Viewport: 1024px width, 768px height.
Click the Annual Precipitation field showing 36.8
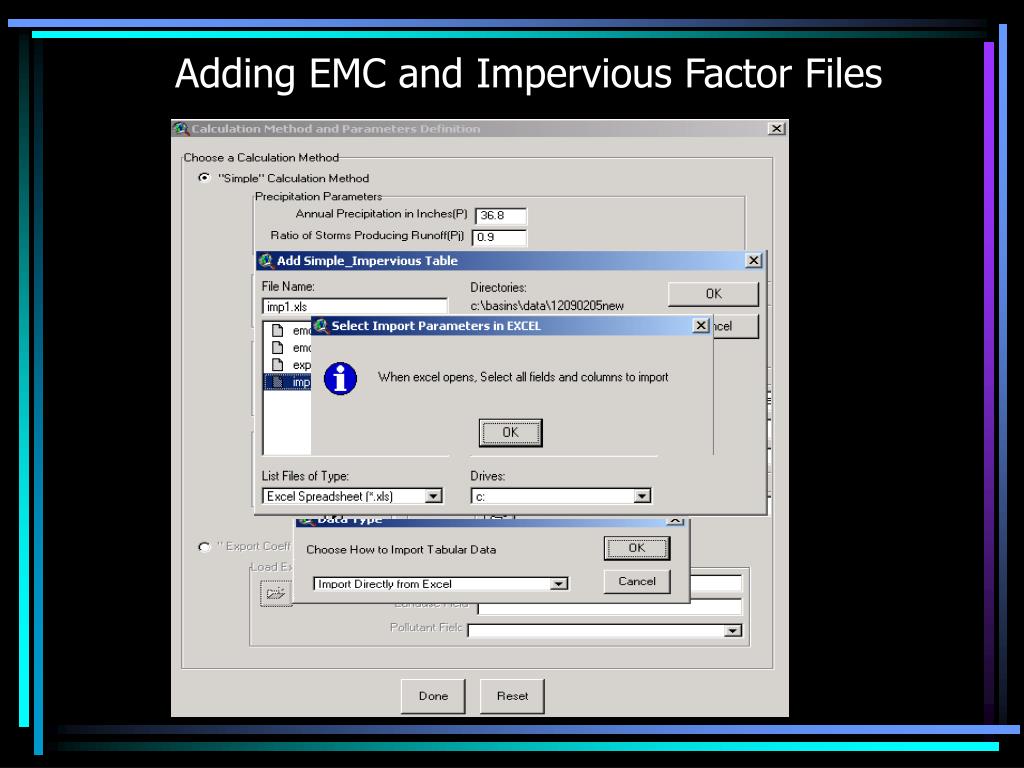pos(501,216)
